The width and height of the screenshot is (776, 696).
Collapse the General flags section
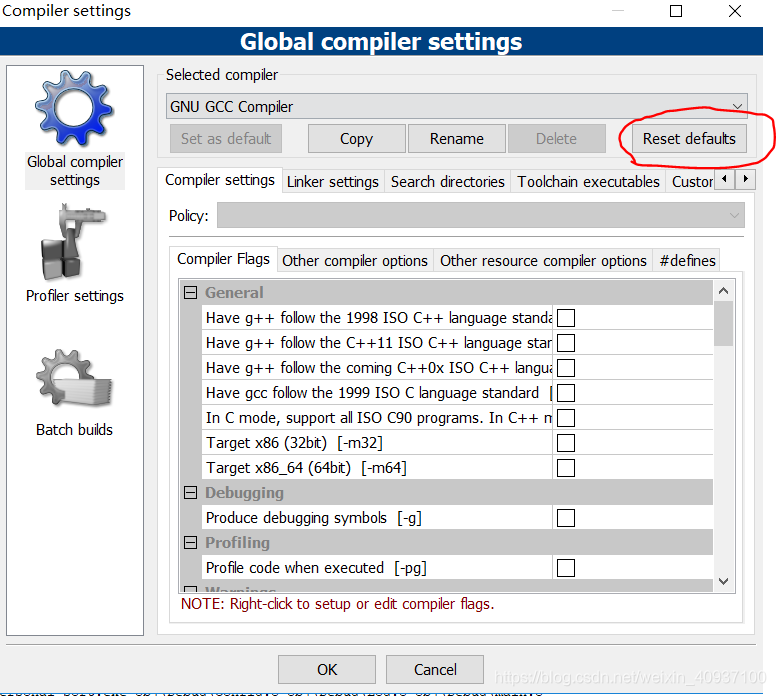[191, 293]
